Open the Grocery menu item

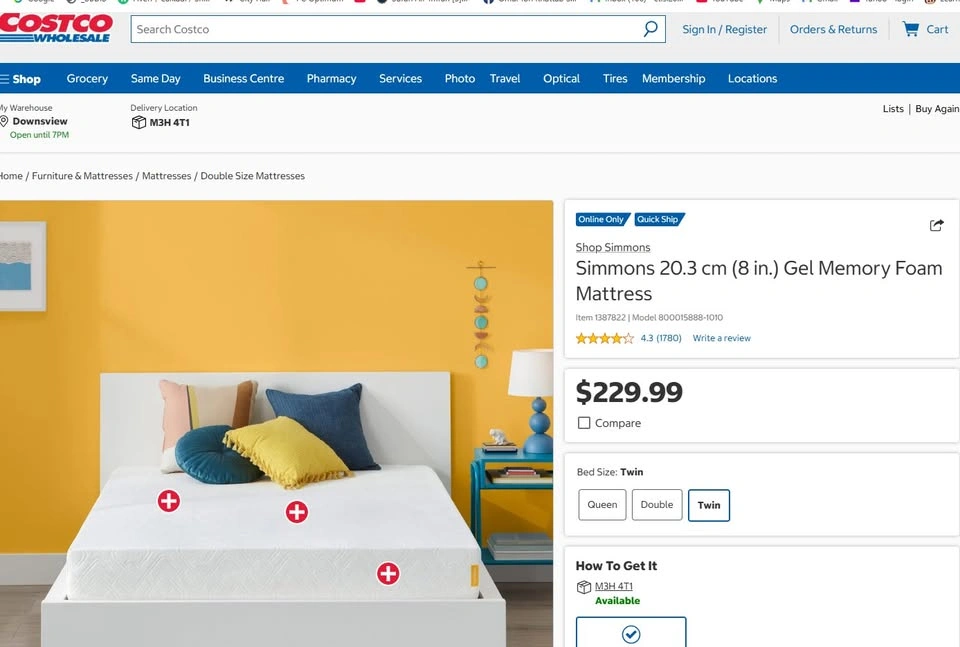pyautogui.click(x=87, y=78)
